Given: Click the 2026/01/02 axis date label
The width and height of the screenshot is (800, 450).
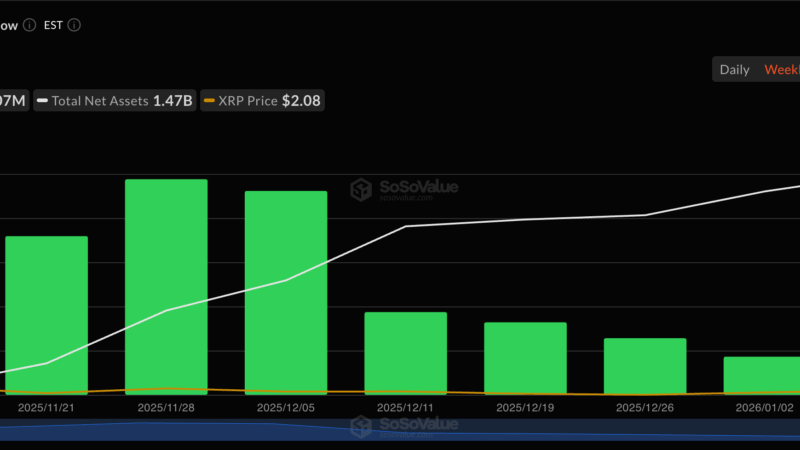Looking at the screenshot, I should tap(764, 408).
